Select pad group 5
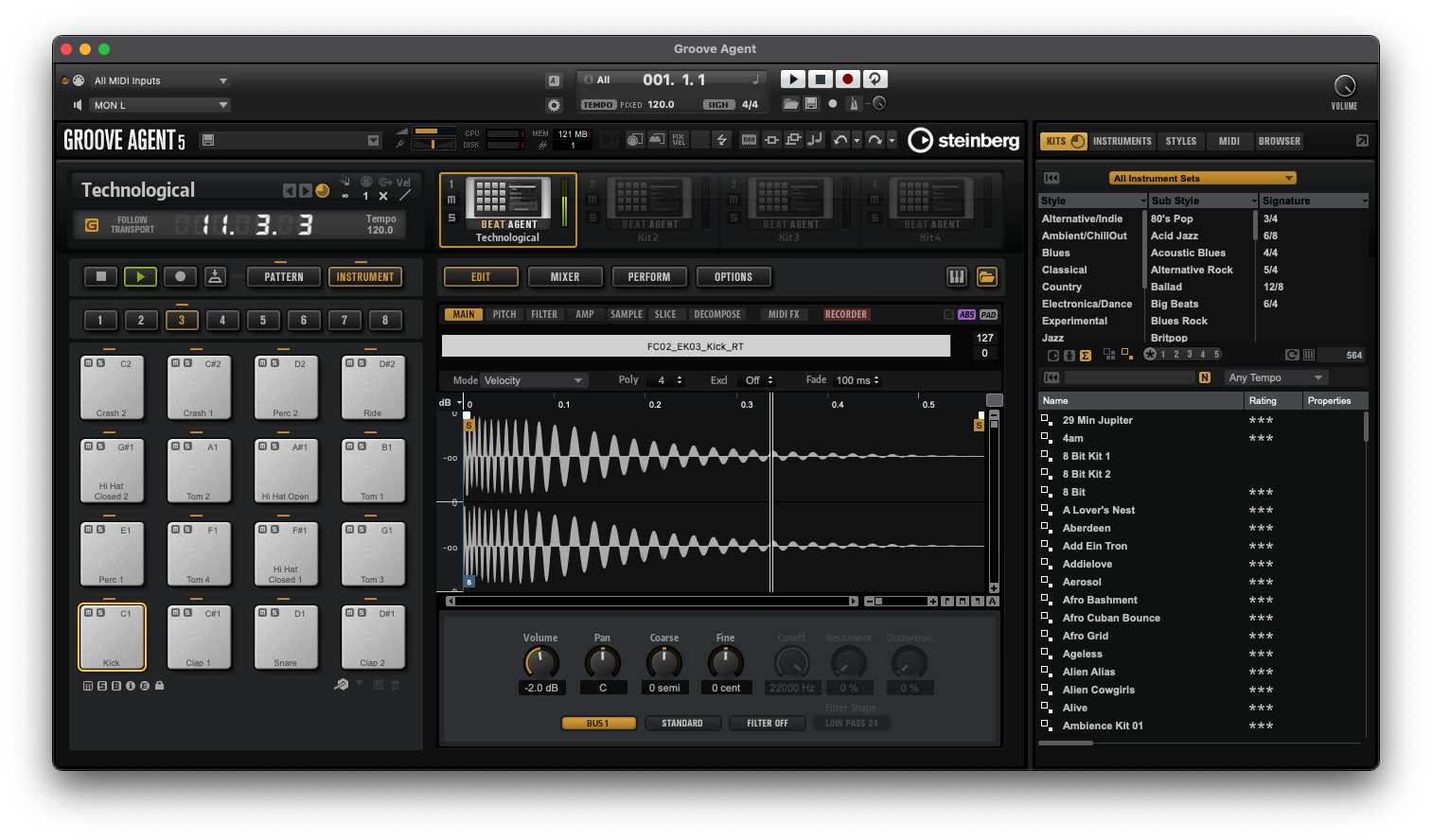This screenshot has height=840, width=1432. coord(263,320)
